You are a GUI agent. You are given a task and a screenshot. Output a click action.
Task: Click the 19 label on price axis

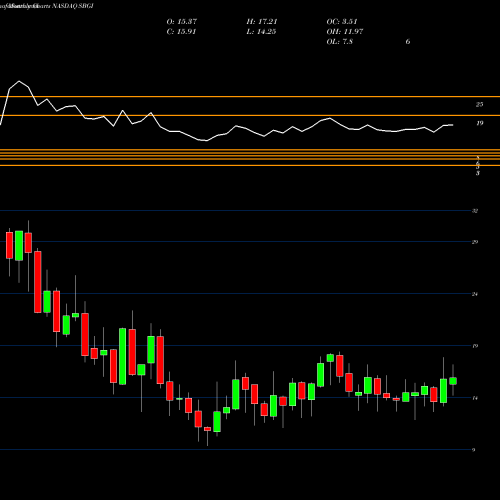coord(475,346)
